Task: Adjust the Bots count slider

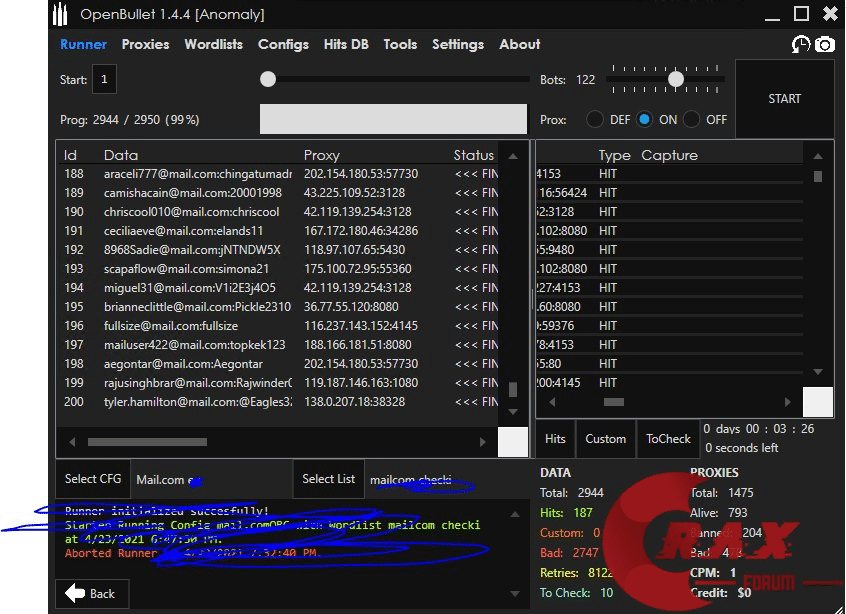Action: (x=675, y=78)
